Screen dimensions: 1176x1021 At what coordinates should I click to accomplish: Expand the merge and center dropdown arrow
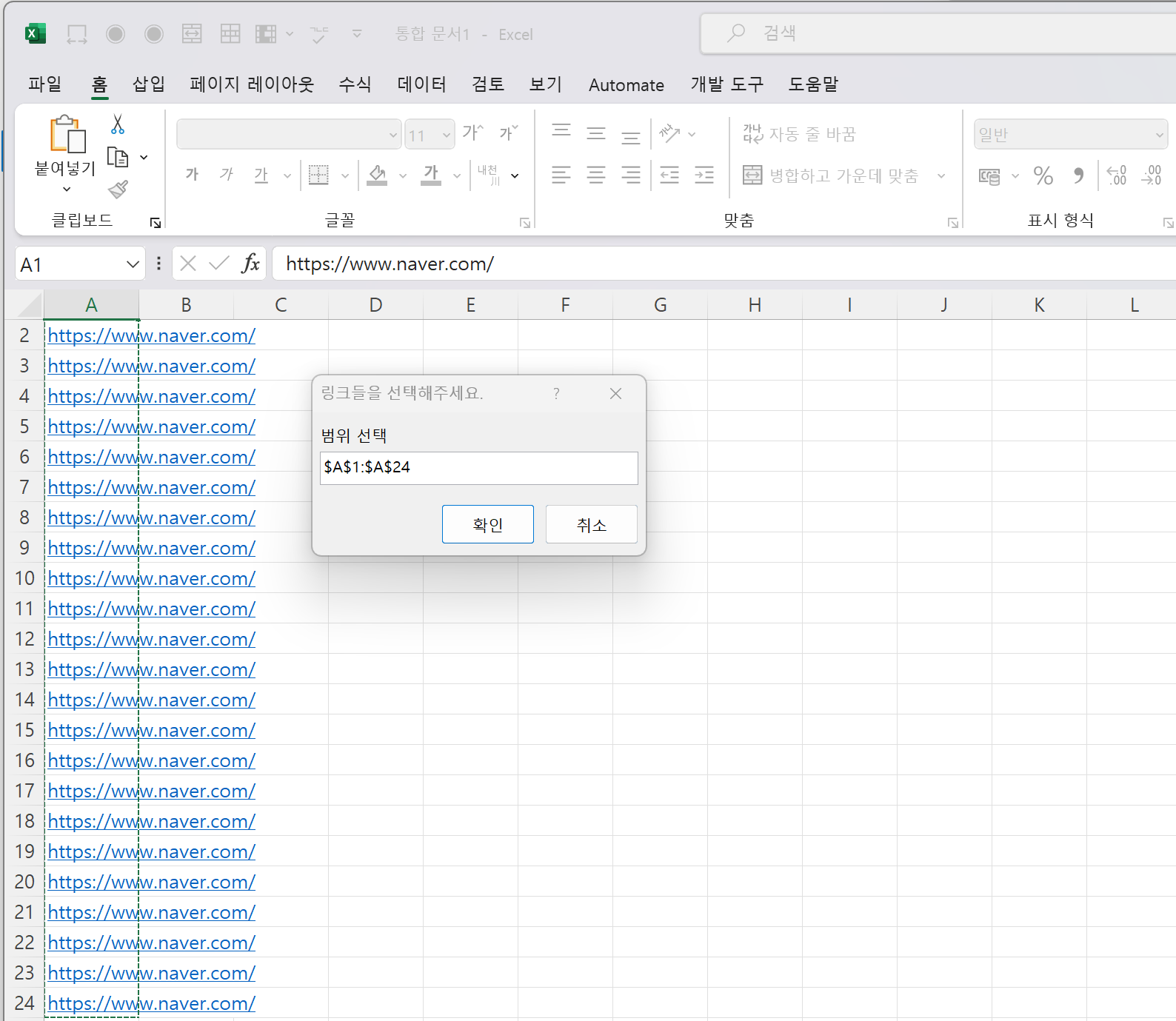coord(941,176)
